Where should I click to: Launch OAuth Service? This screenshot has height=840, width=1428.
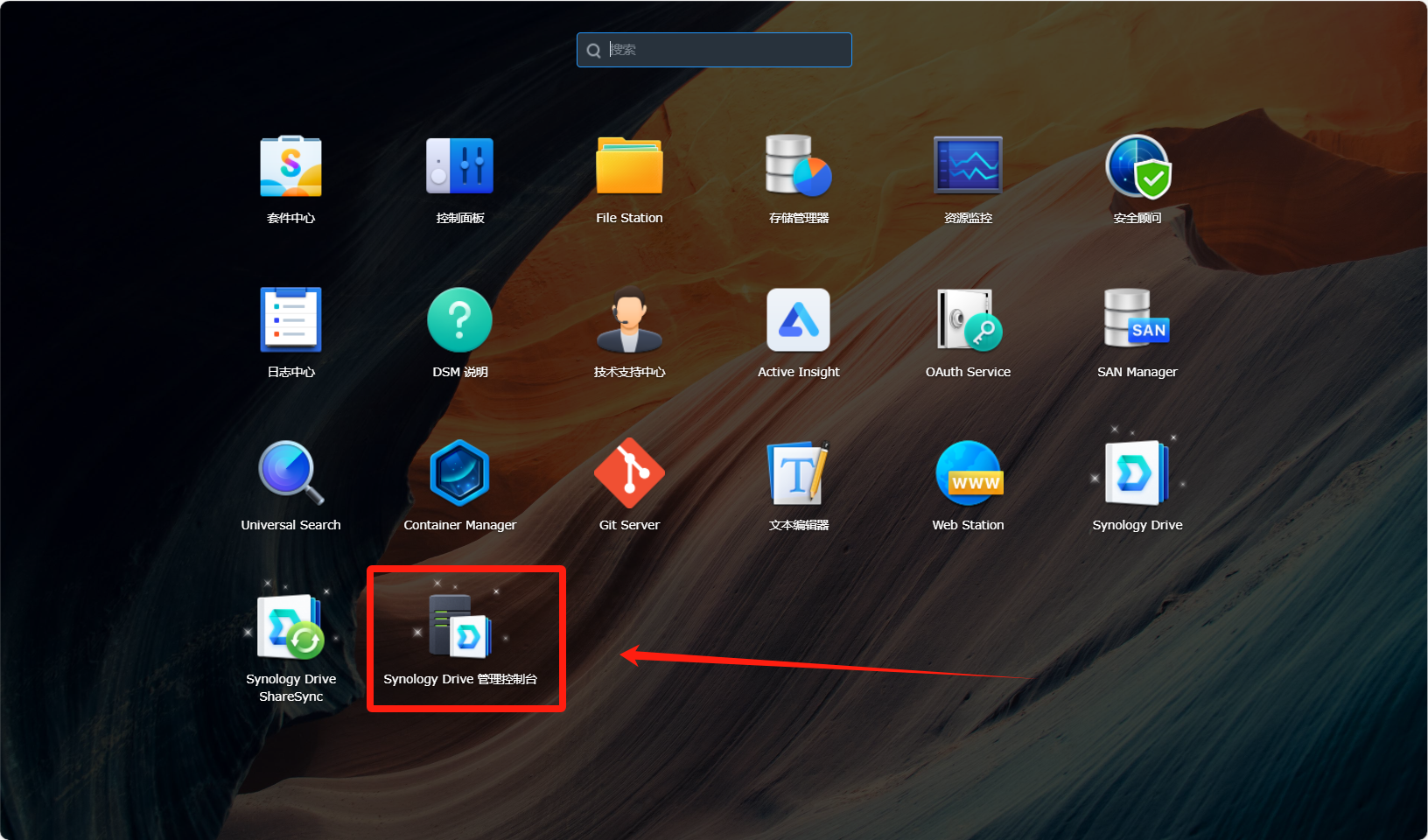point(968,320)
